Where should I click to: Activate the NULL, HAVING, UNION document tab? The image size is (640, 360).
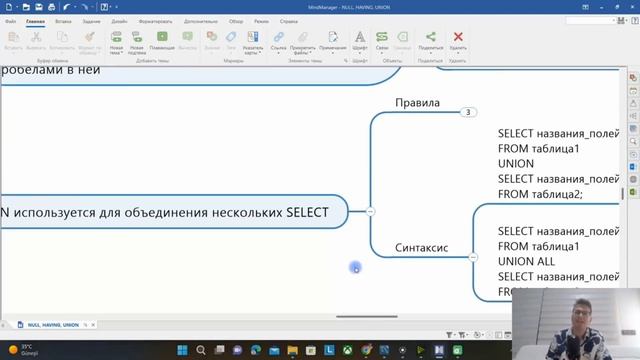(x=53, y=325)
